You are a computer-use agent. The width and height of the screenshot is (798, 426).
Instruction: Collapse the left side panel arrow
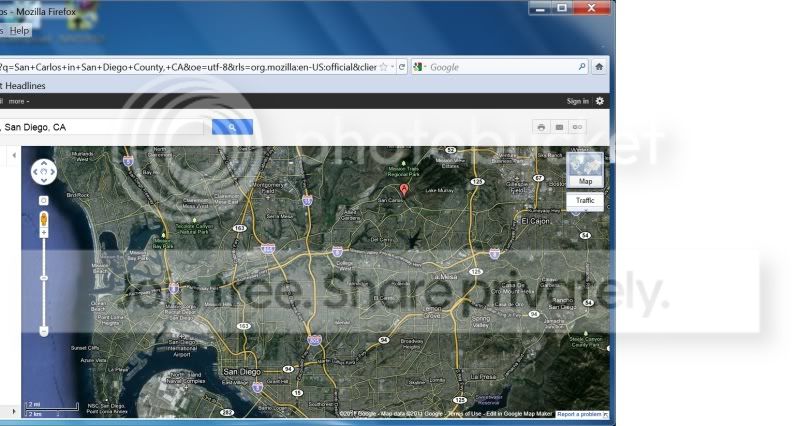[x=13, y=155]
